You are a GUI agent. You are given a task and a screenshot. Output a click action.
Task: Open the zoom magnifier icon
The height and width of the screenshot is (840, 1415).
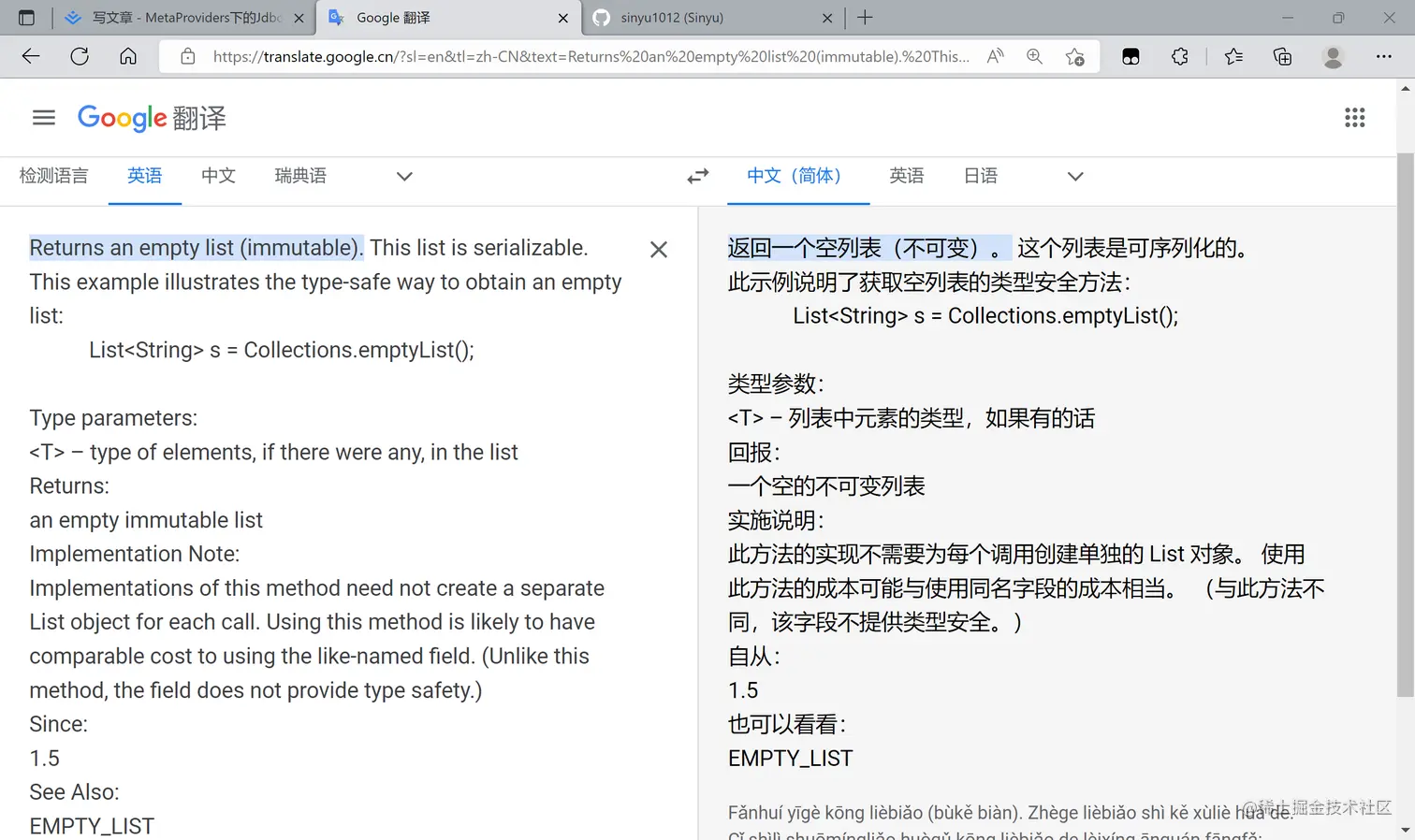[x=1034, y=56]
